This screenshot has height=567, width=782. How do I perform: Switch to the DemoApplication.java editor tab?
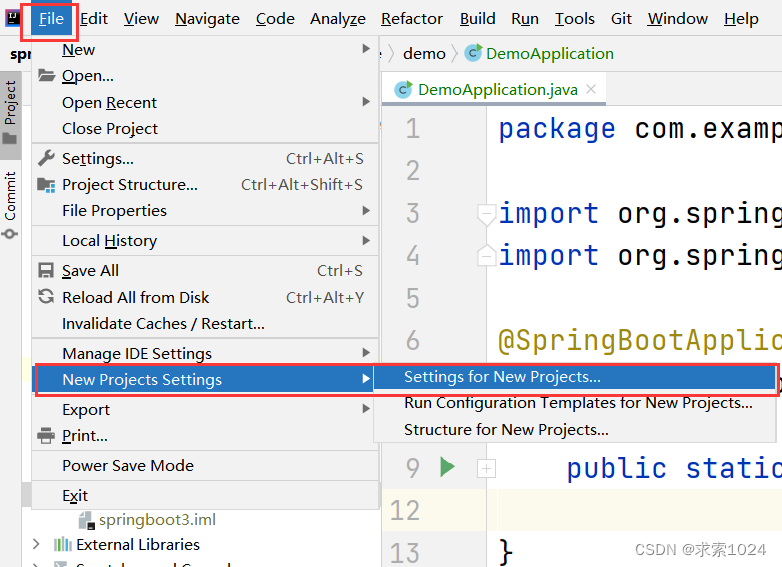coord(494,90)
